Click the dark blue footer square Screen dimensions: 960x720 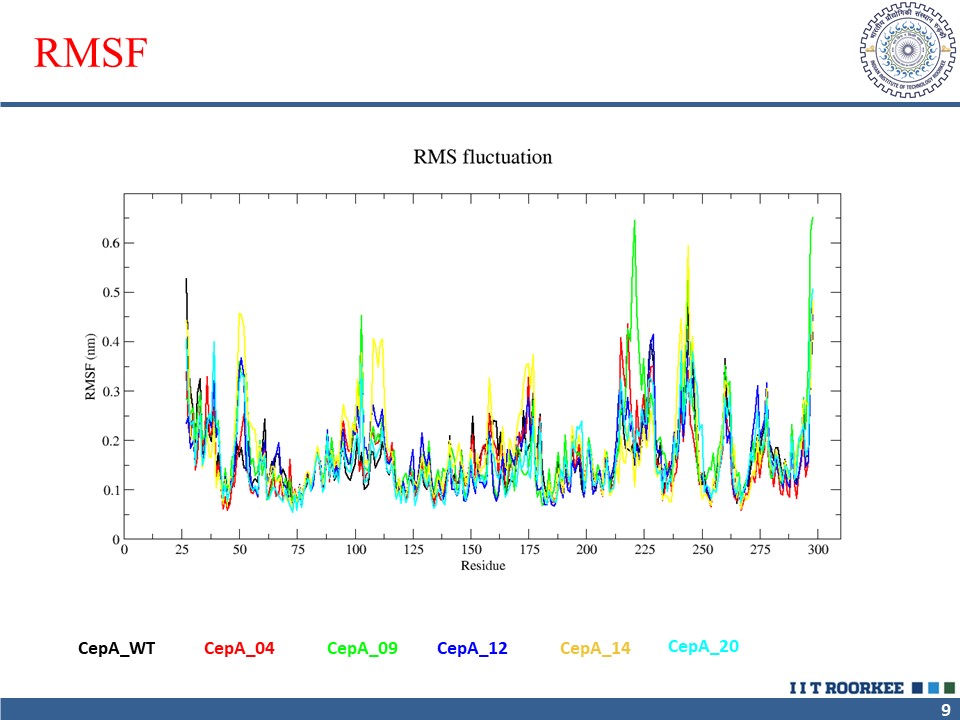click(x=917, y=688)
